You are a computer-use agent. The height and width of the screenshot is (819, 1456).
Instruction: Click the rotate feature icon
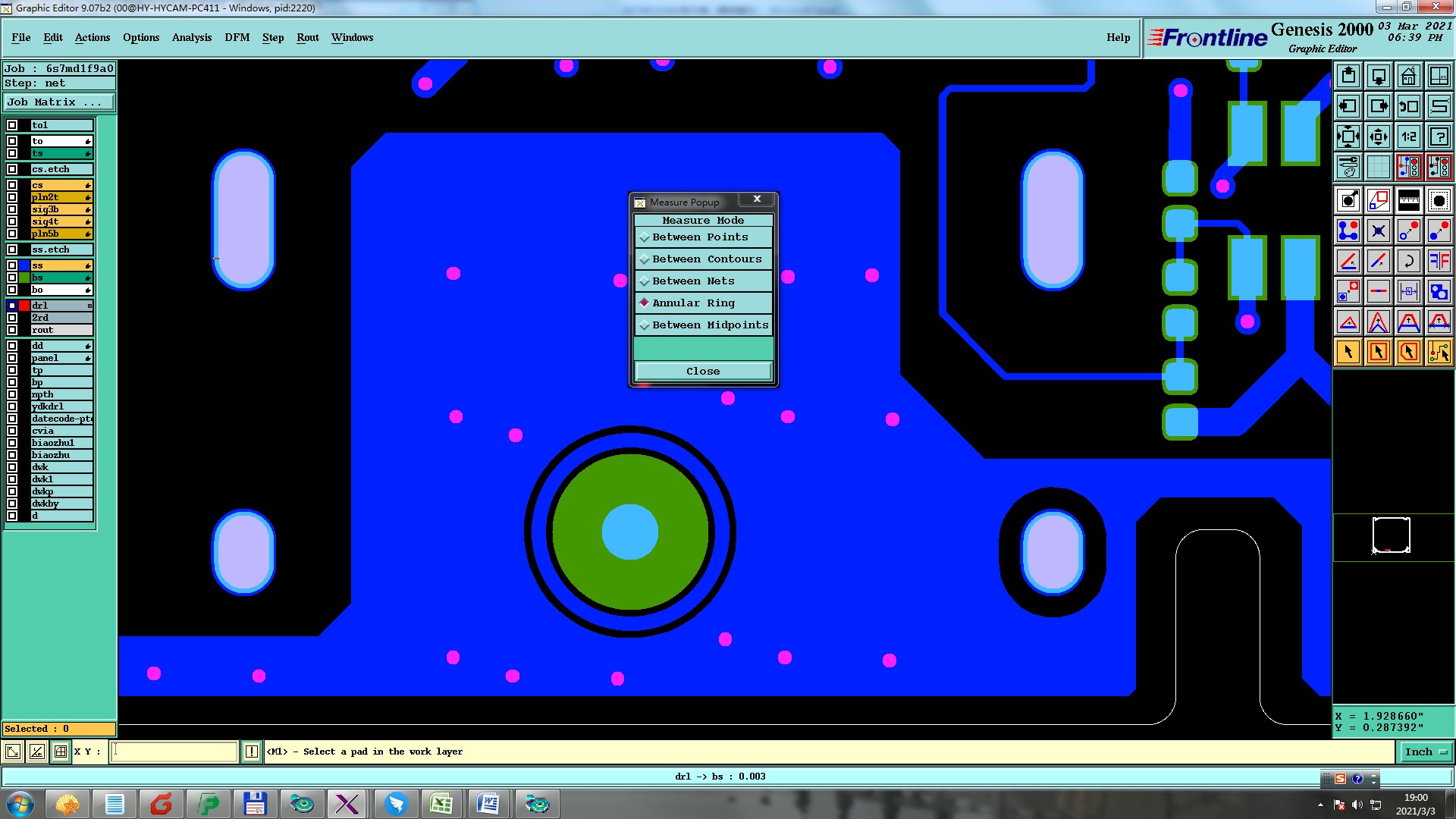tap(1409, 261)
